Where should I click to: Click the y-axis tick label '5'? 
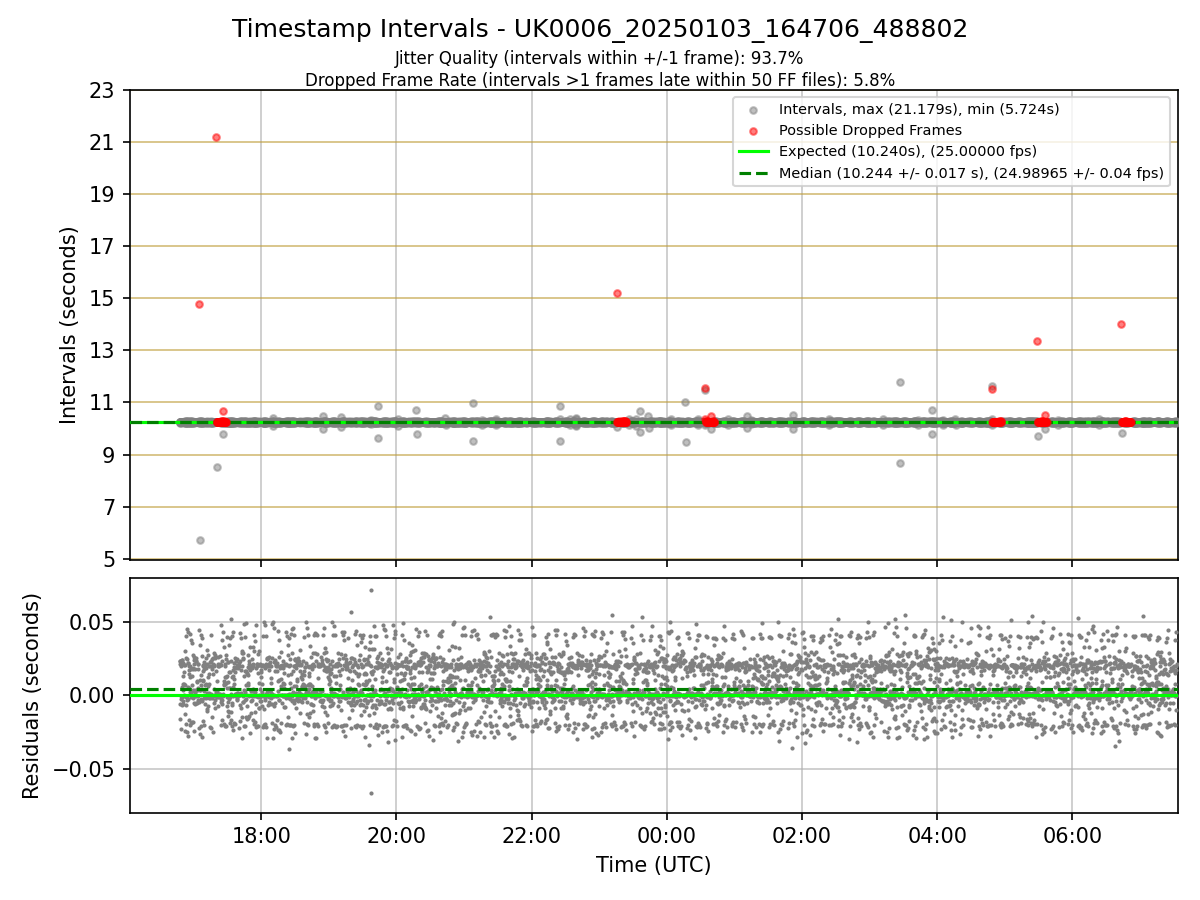[x=109, y=559]
